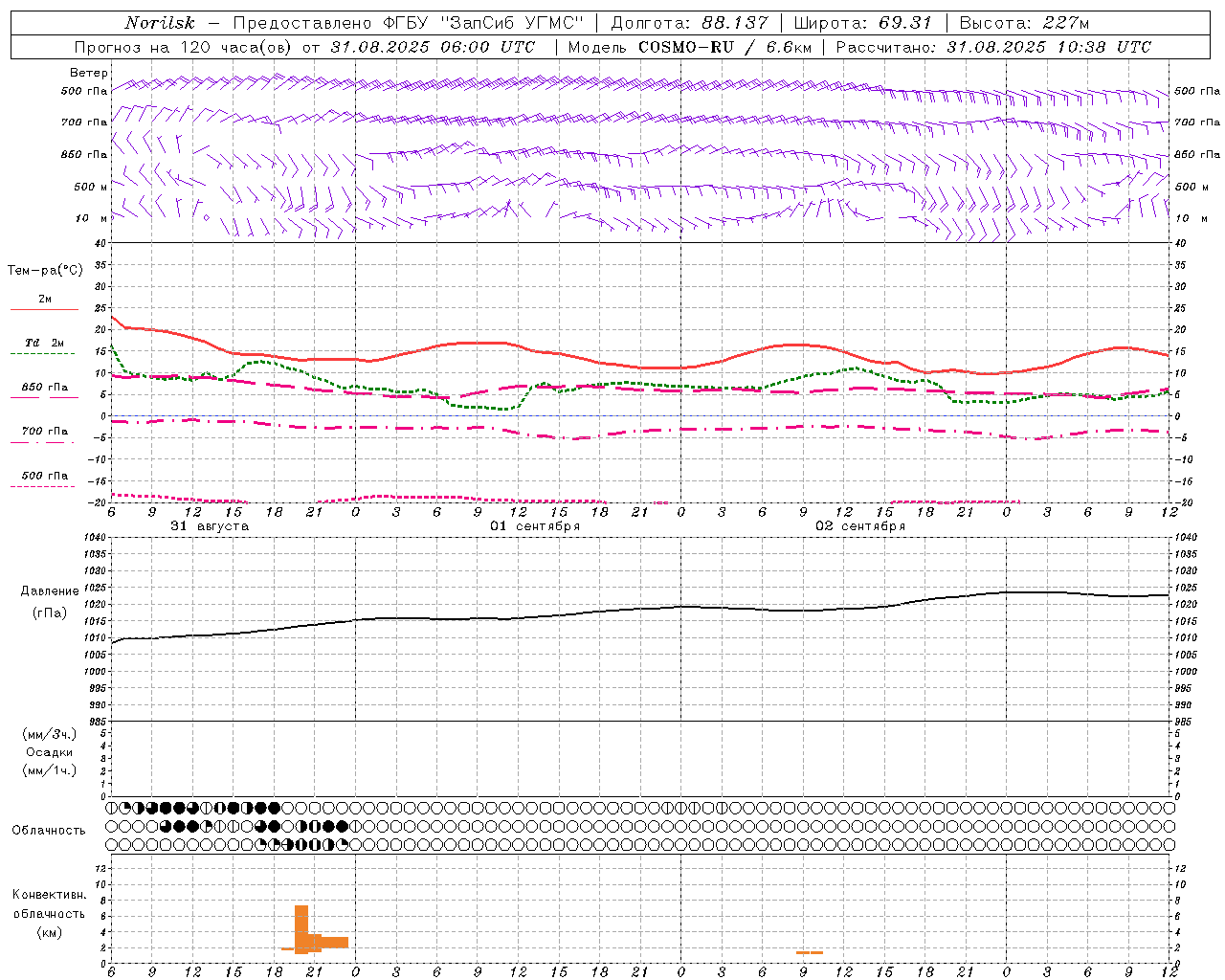Click the "Td 2м" dew point legend label
The height and width of the screenshot is (980, 1225).
coord(44,343)
